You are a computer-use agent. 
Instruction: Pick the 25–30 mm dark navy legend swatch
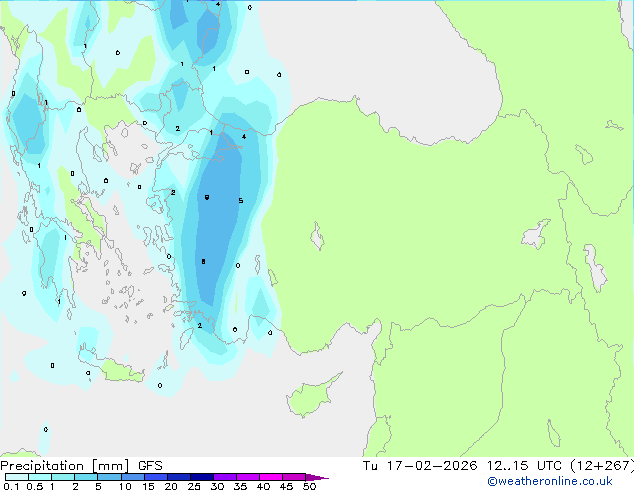pos(202,477)
